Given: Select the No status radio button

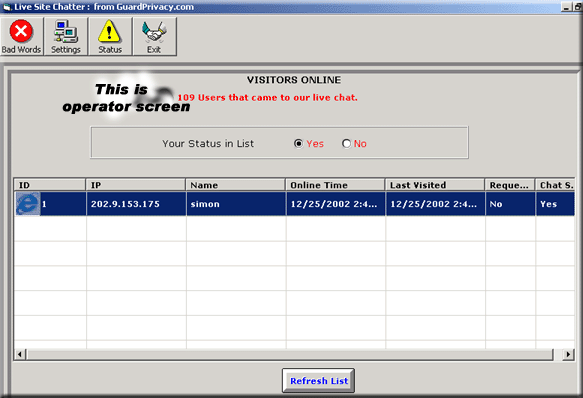Looking at the screenshot, I should coord(346,144).
